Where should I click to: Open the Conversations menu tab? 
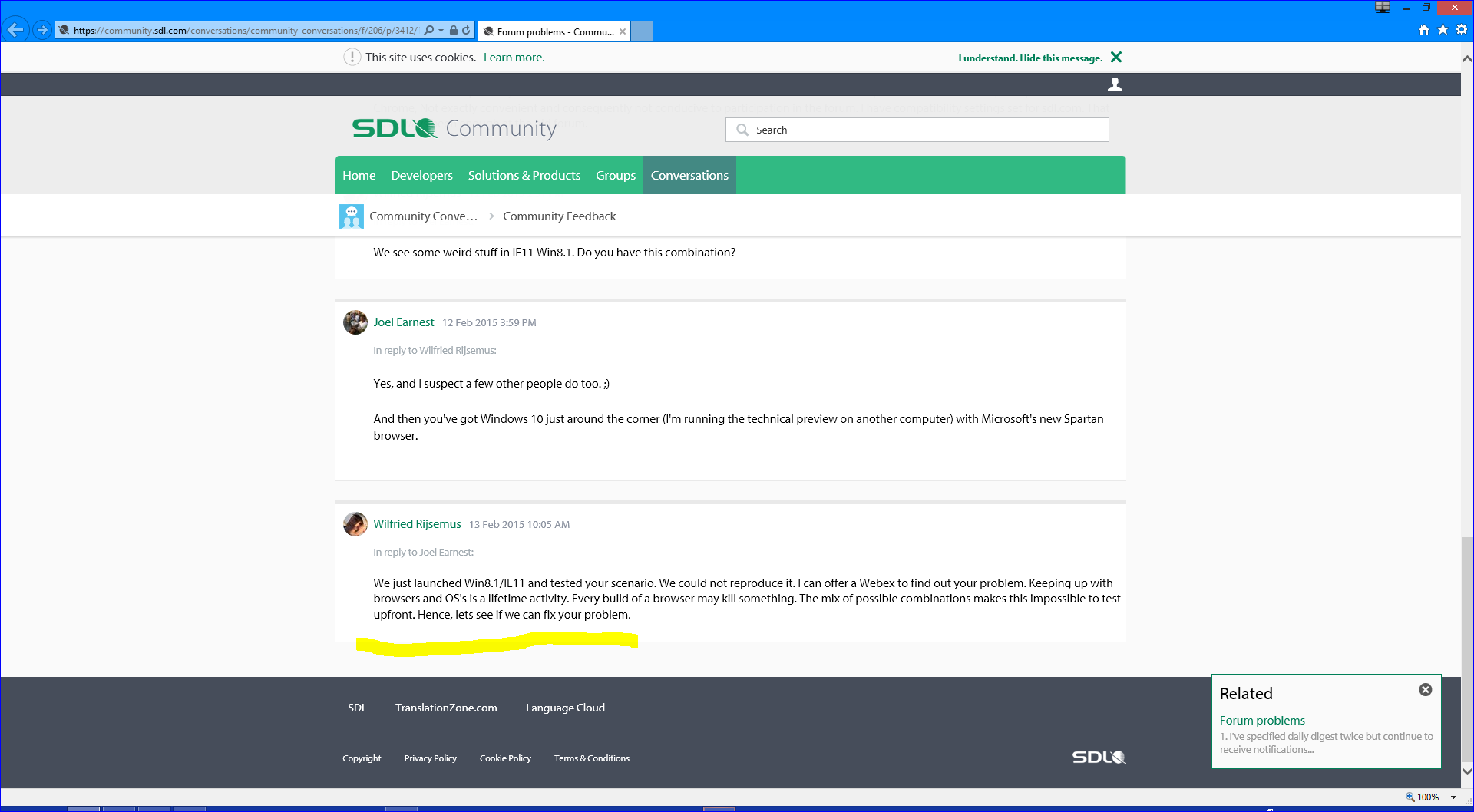pyautogui.click(x=689, y=176)
